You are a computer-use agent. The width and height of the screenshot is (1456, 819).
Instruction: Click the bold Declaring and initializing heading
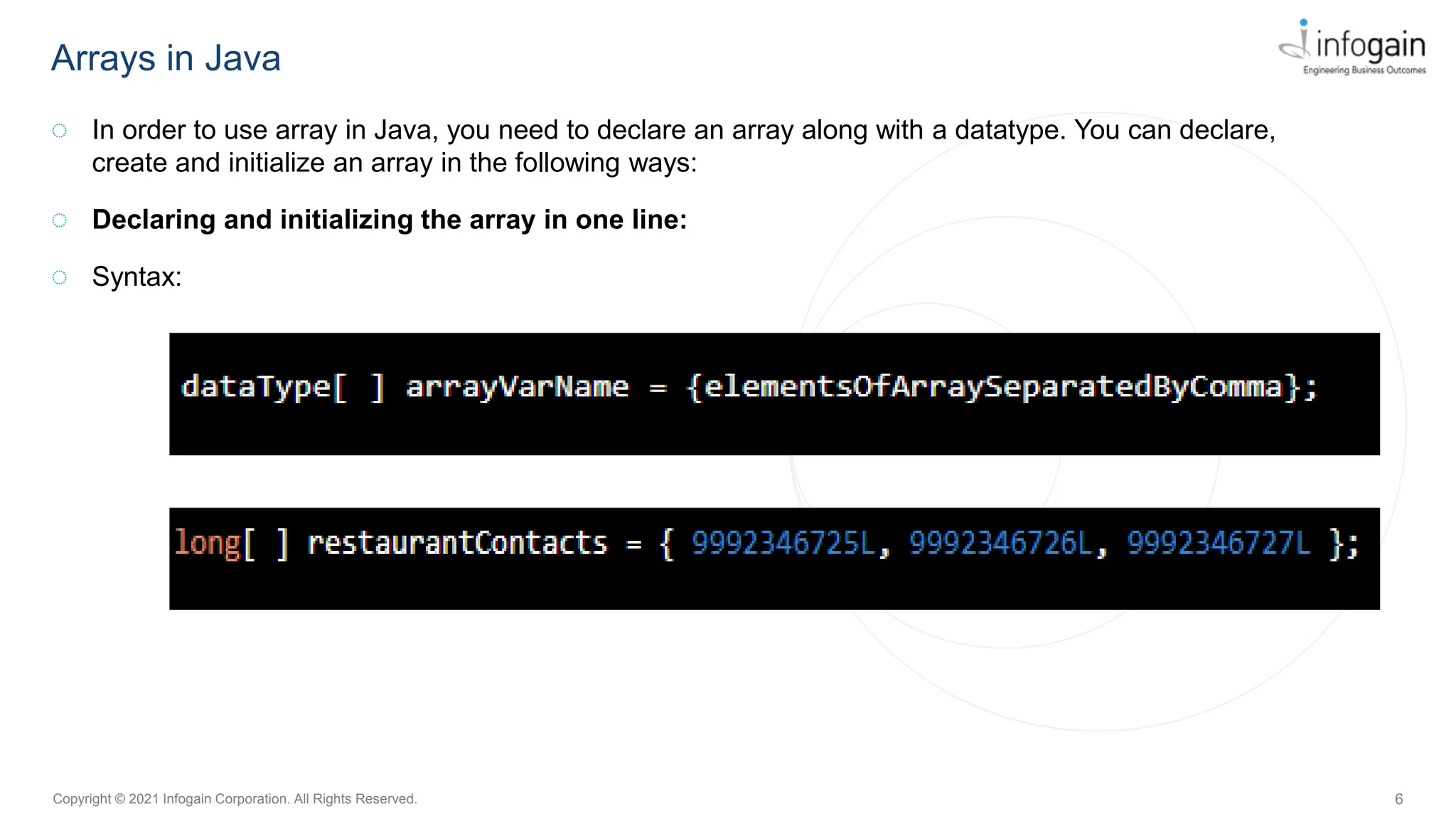point(389,220)
